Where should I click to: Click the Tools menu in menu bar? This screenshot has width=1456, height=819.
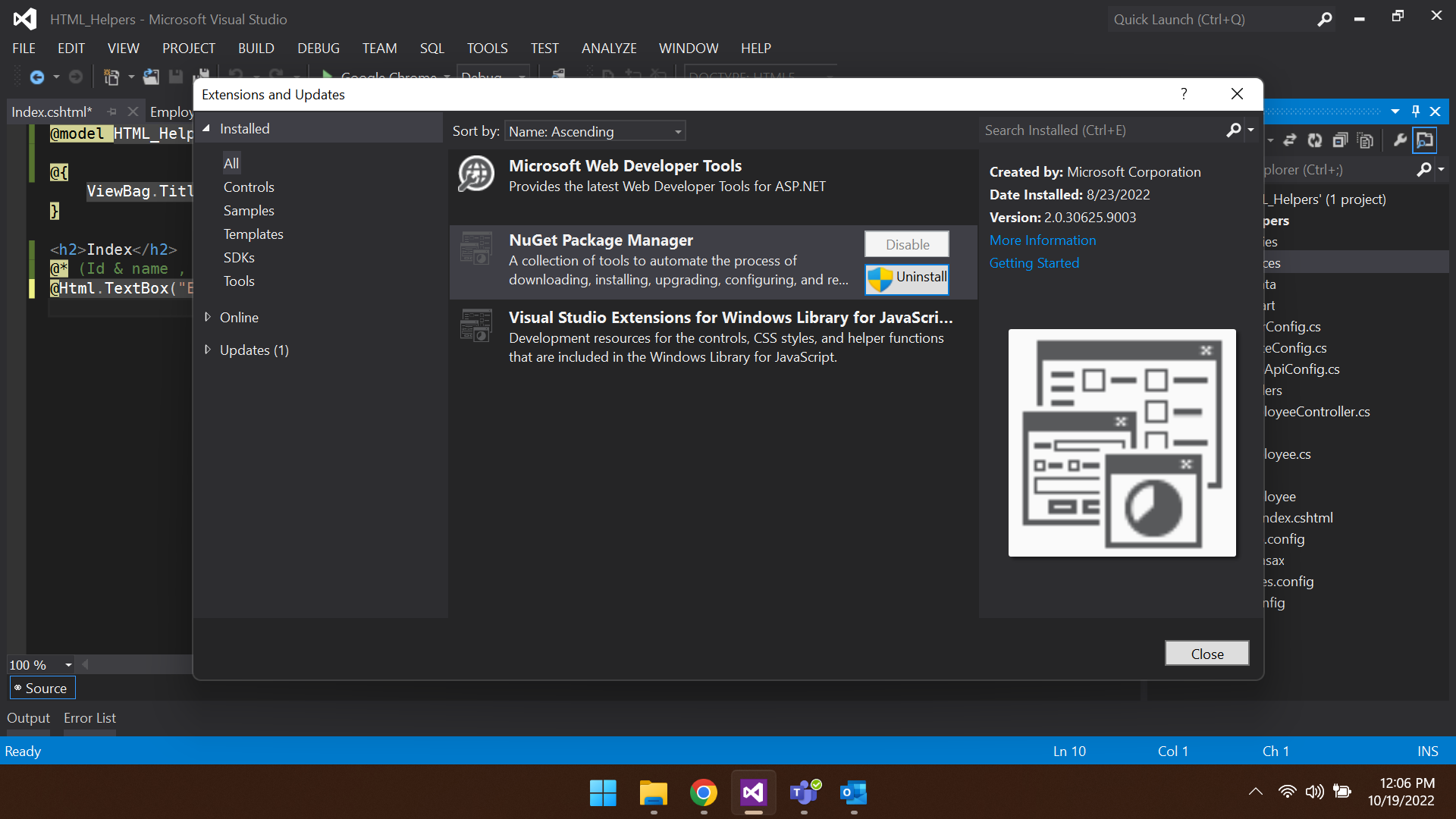[485, 47]
